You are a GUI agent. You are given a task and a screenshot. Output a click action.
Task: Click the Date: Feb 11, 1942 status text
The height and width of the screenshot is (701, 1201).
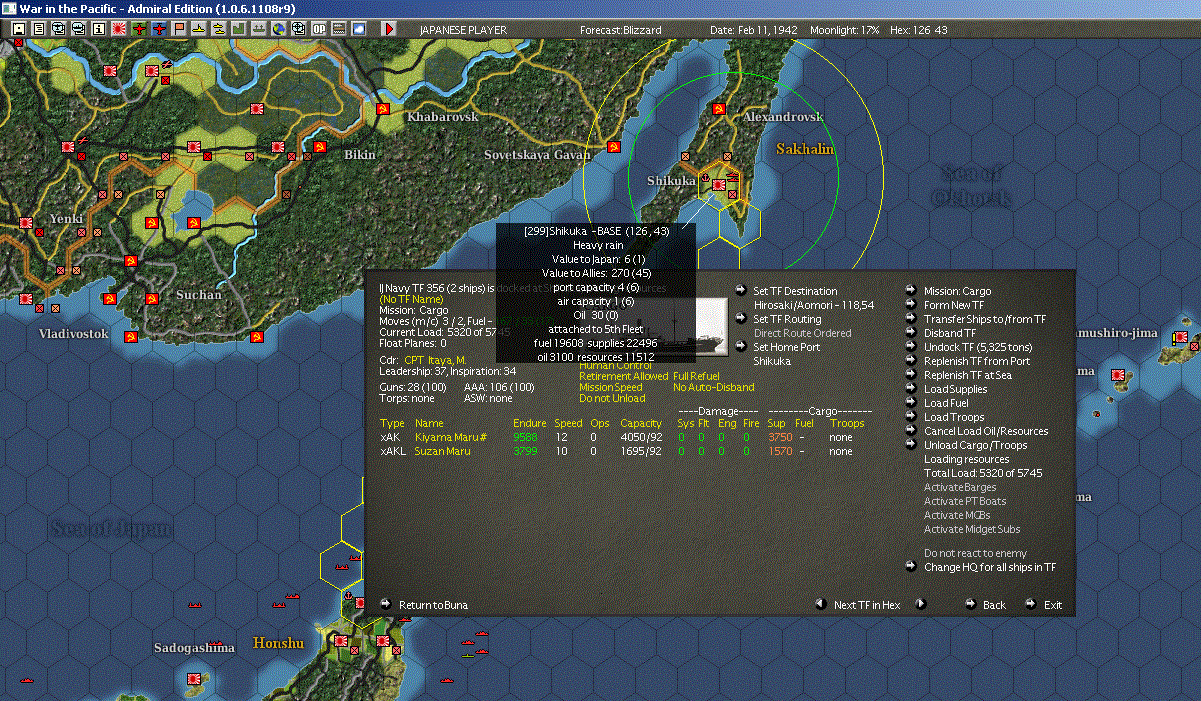click(754, 30)
